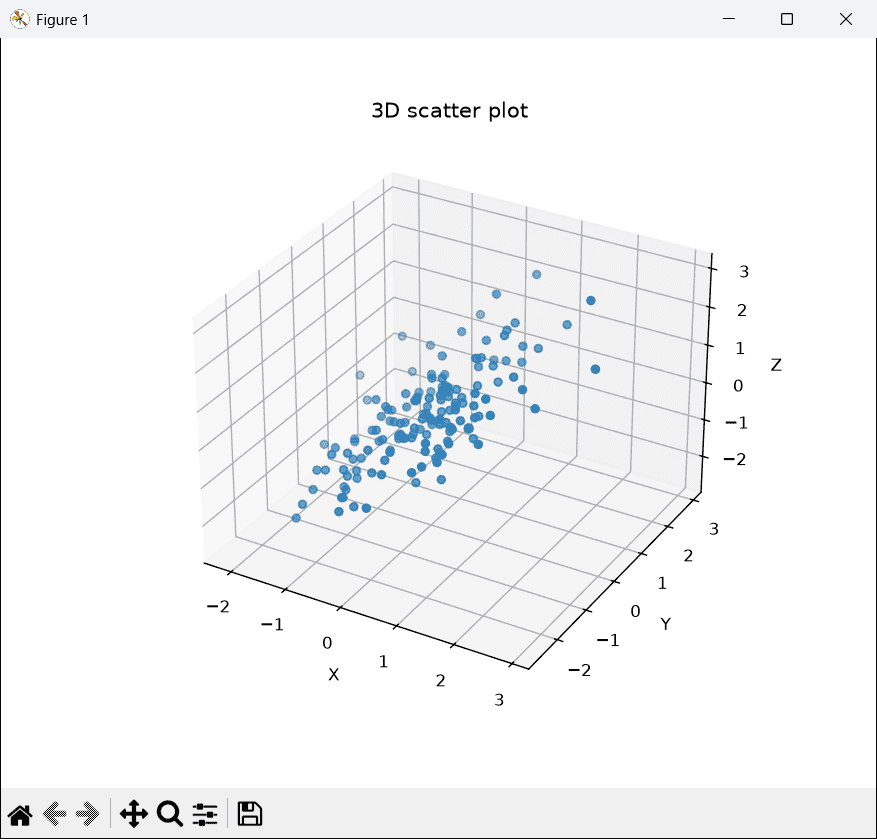
Task: Click the matplotlib window icon
Action: pyautogui.click(x=20, y=19)
